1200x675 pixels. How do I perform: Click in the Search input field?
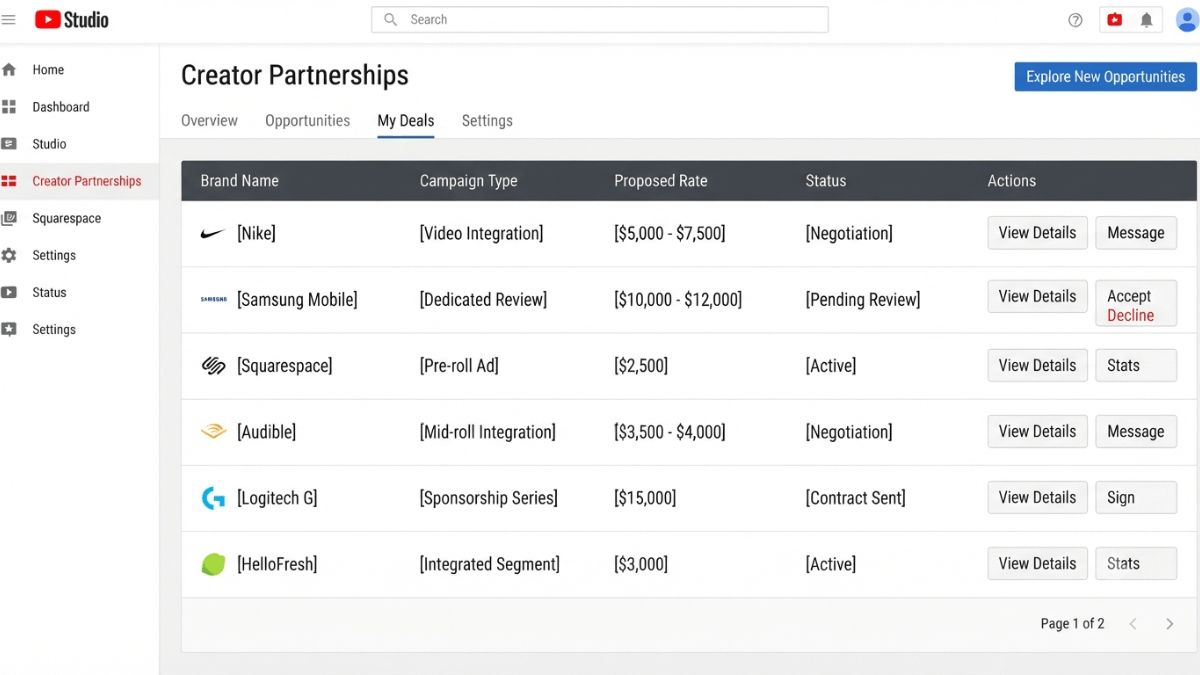[x=600, y=20]
